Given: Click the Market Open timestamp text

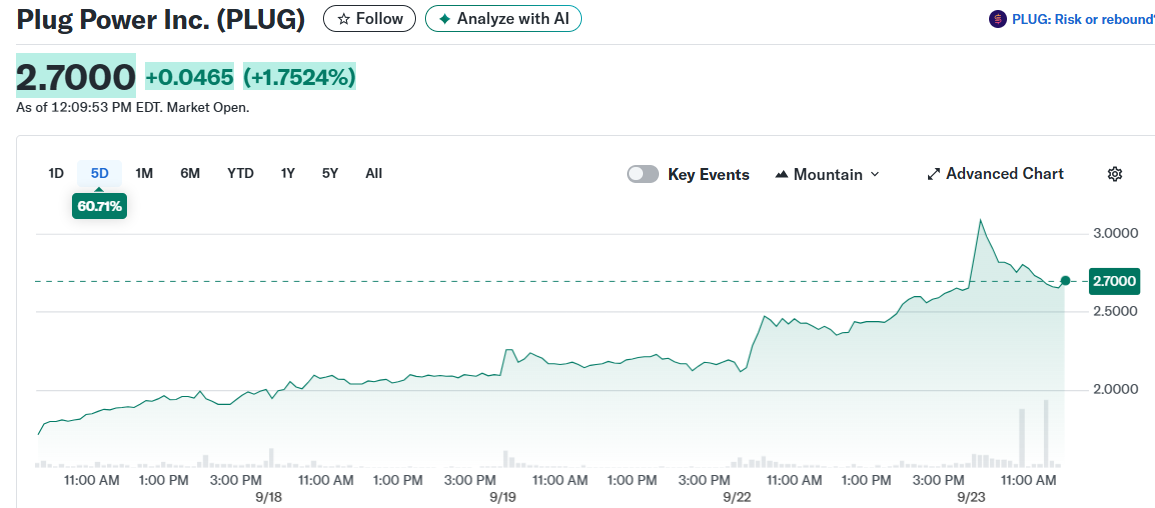Looking at the screenshot, I should pos(133,107).
